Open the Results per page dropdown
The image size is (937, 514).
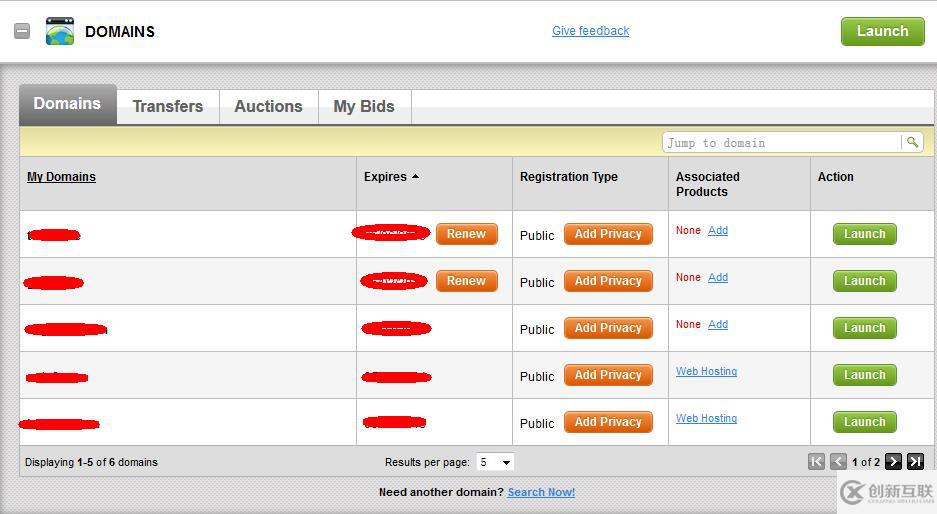[x=495, y=462]
